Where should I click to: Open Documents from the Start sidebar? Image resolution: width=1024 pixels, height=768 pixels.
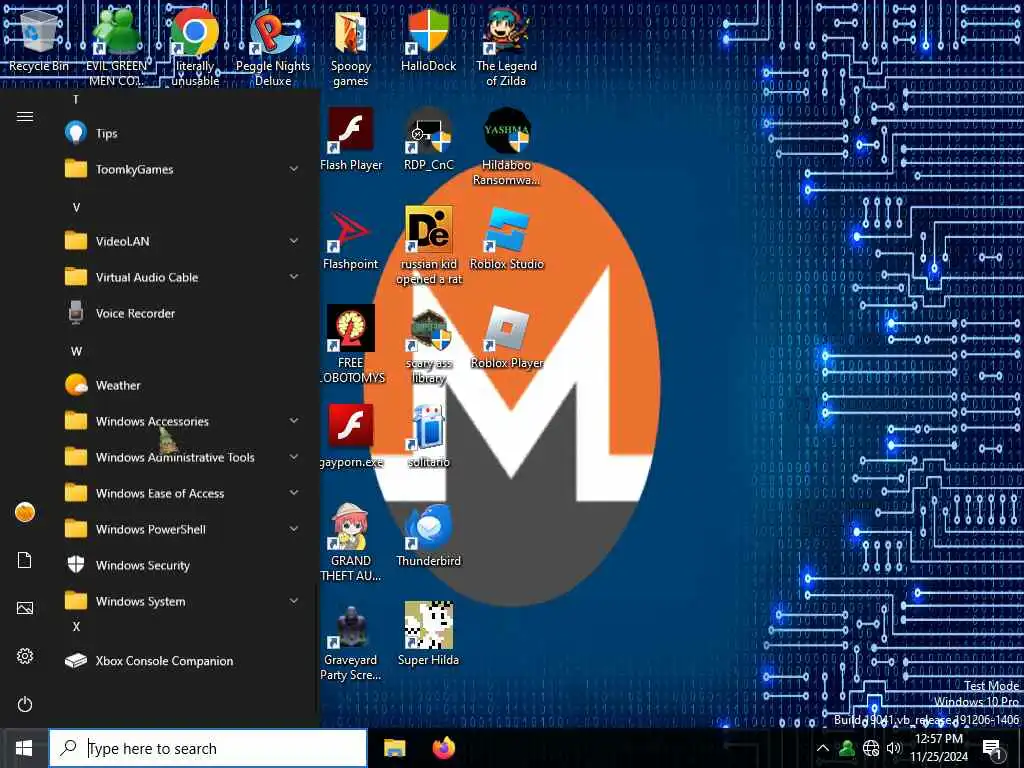tap(25, 560)
